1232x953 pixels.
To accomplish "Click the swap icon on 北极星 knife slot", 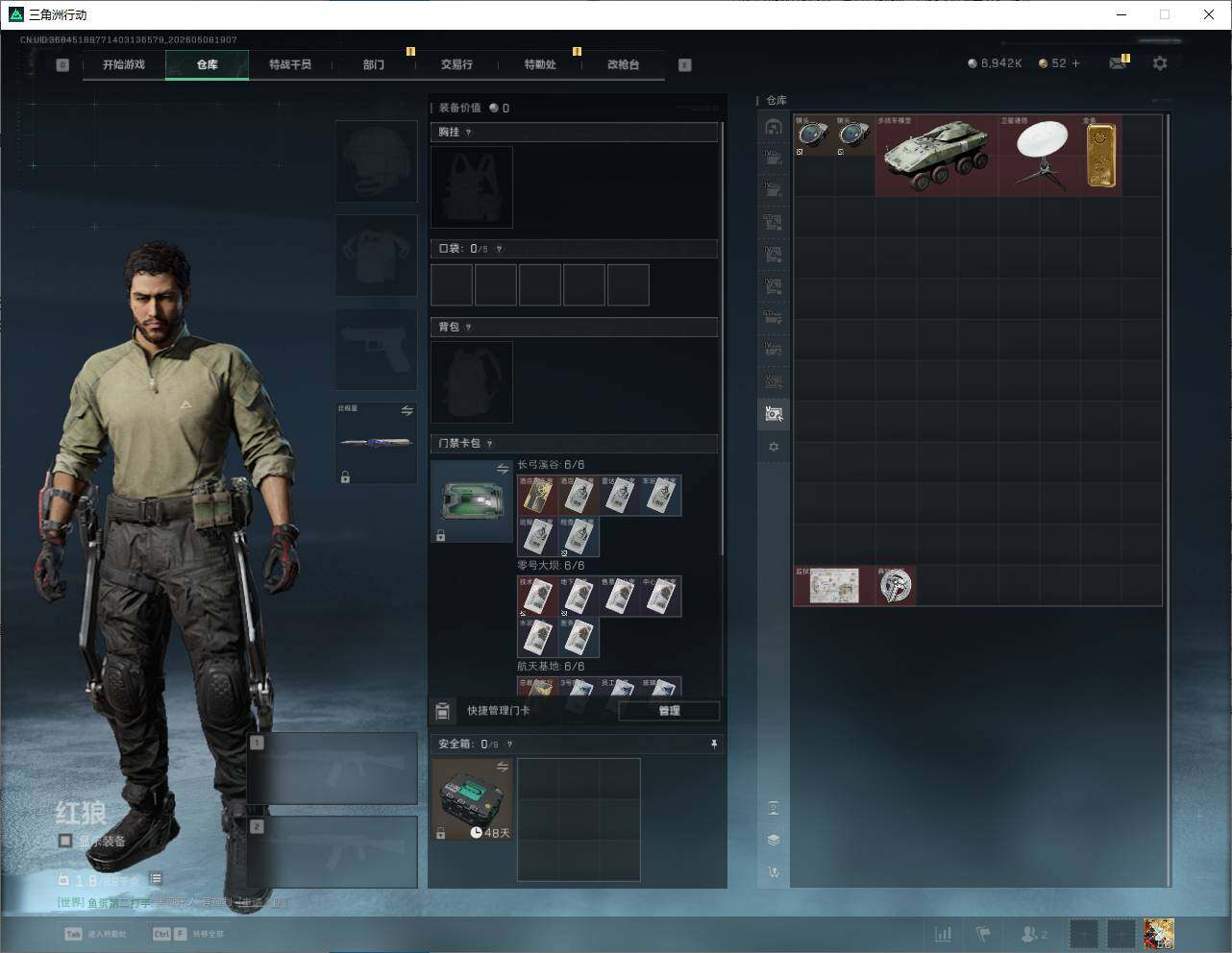I will tap(407, 411).
